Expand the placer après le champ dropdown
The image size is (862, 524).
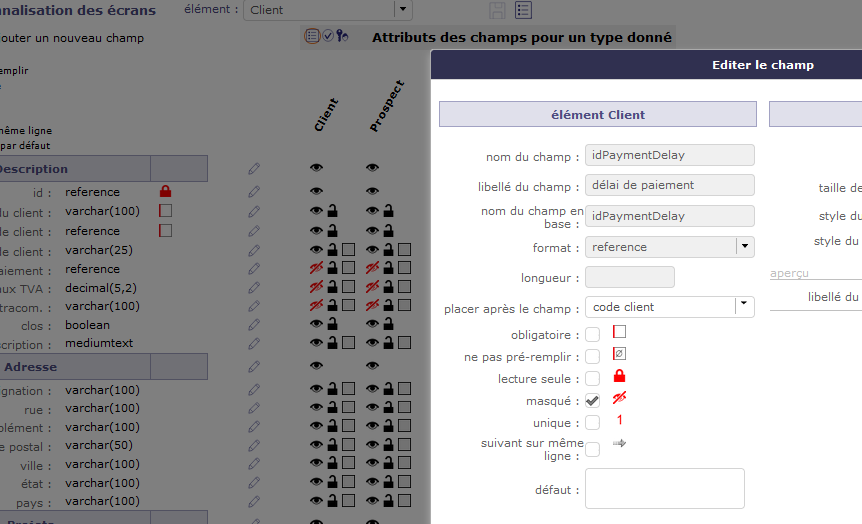744,306
